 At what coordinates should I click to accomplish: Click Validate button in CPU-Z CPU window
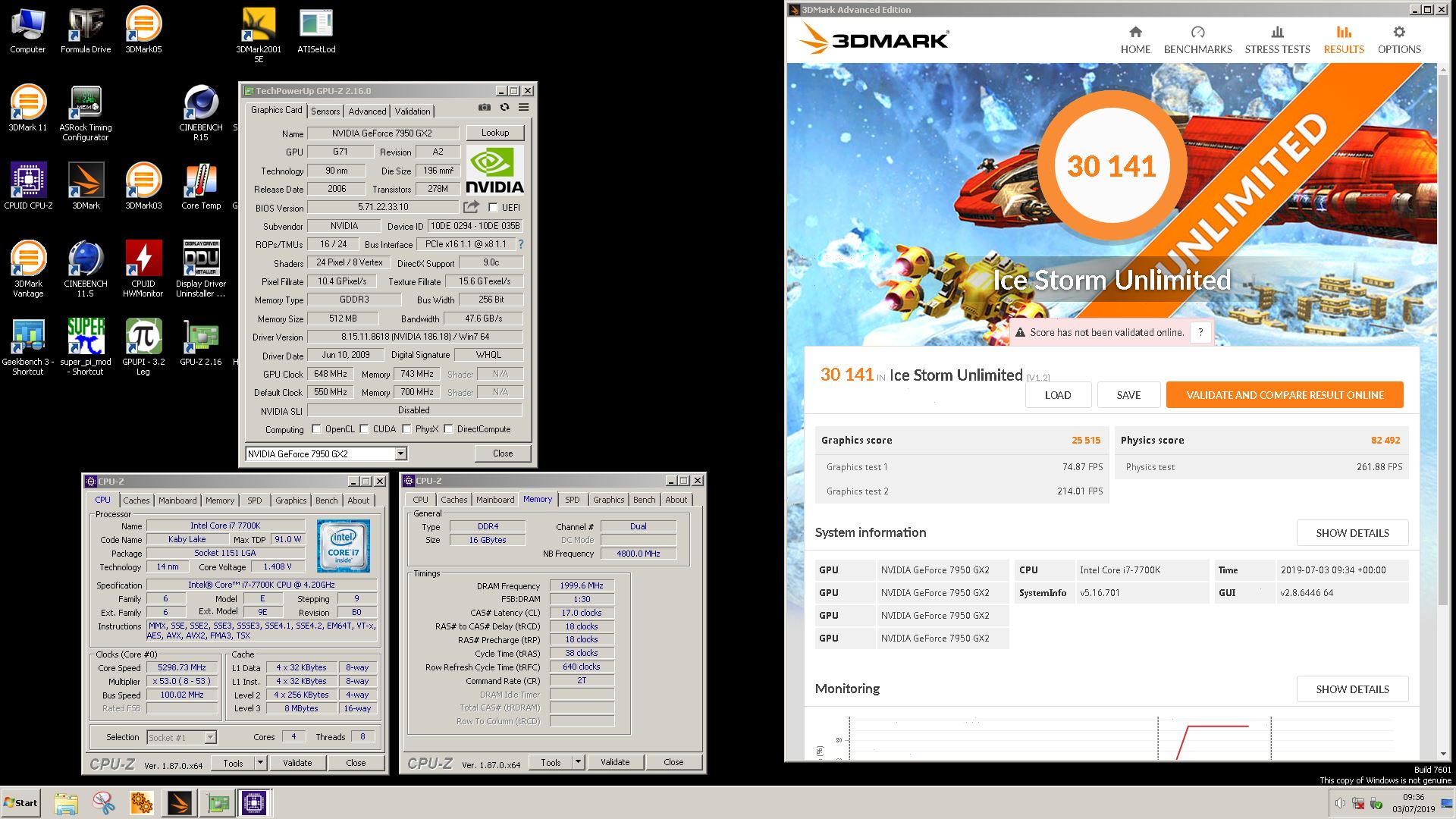[x=297, y=763]
